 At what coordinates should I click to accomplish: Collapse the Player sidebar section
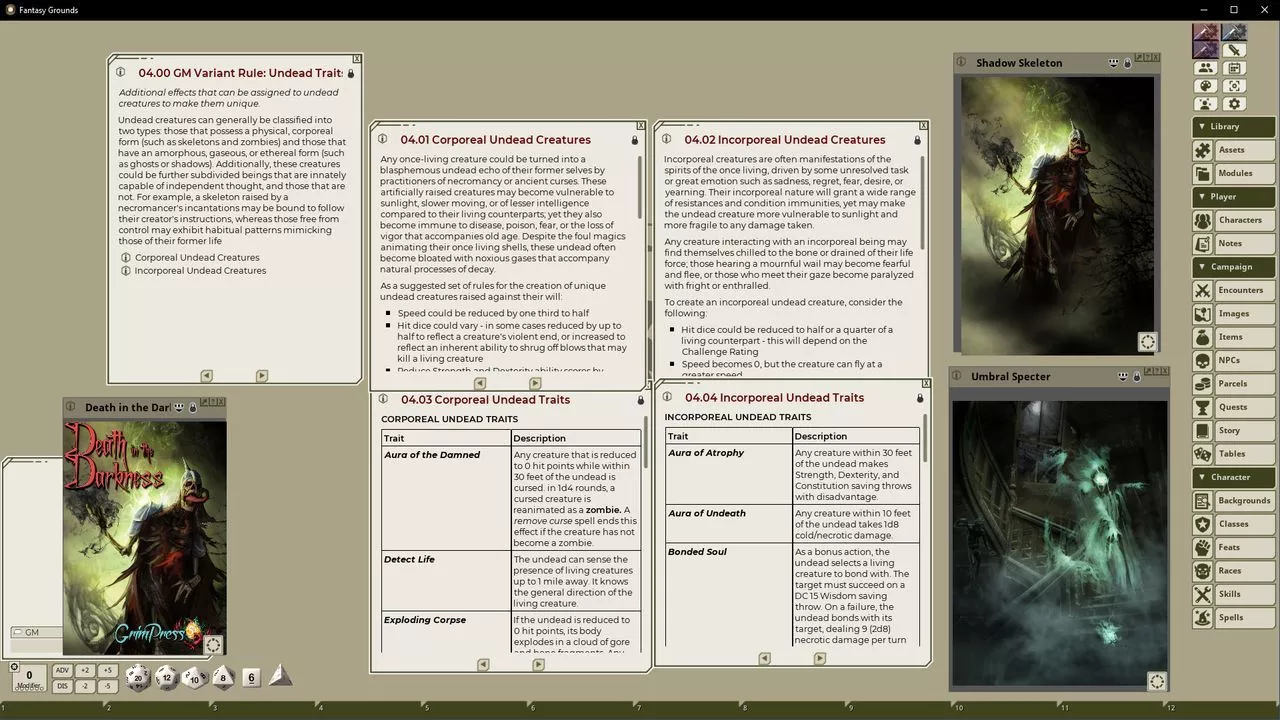[1233, 196]
